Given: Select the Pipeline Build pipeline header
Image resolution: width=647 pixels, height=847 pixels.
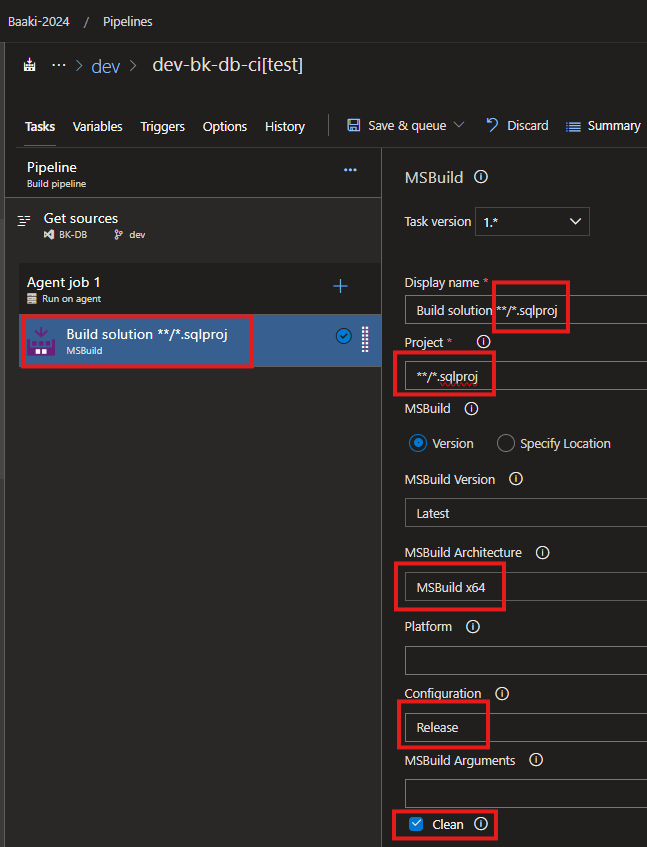Looking at the screenshot, I should (193, 173).
